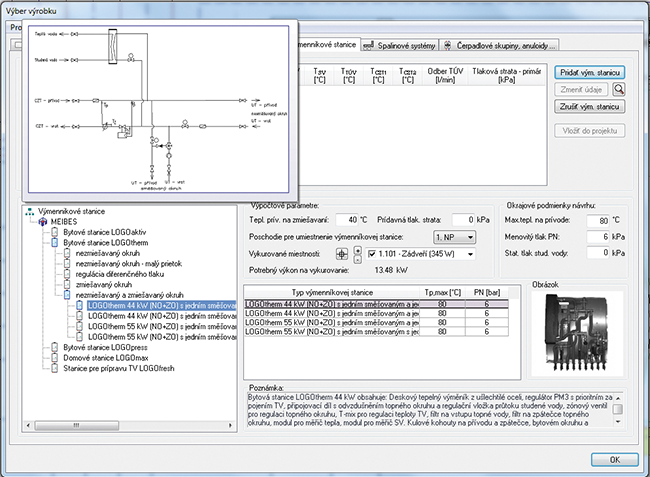
Task: Click icon beside regulácia diferenčného tlaku
Action: point(67,274)
